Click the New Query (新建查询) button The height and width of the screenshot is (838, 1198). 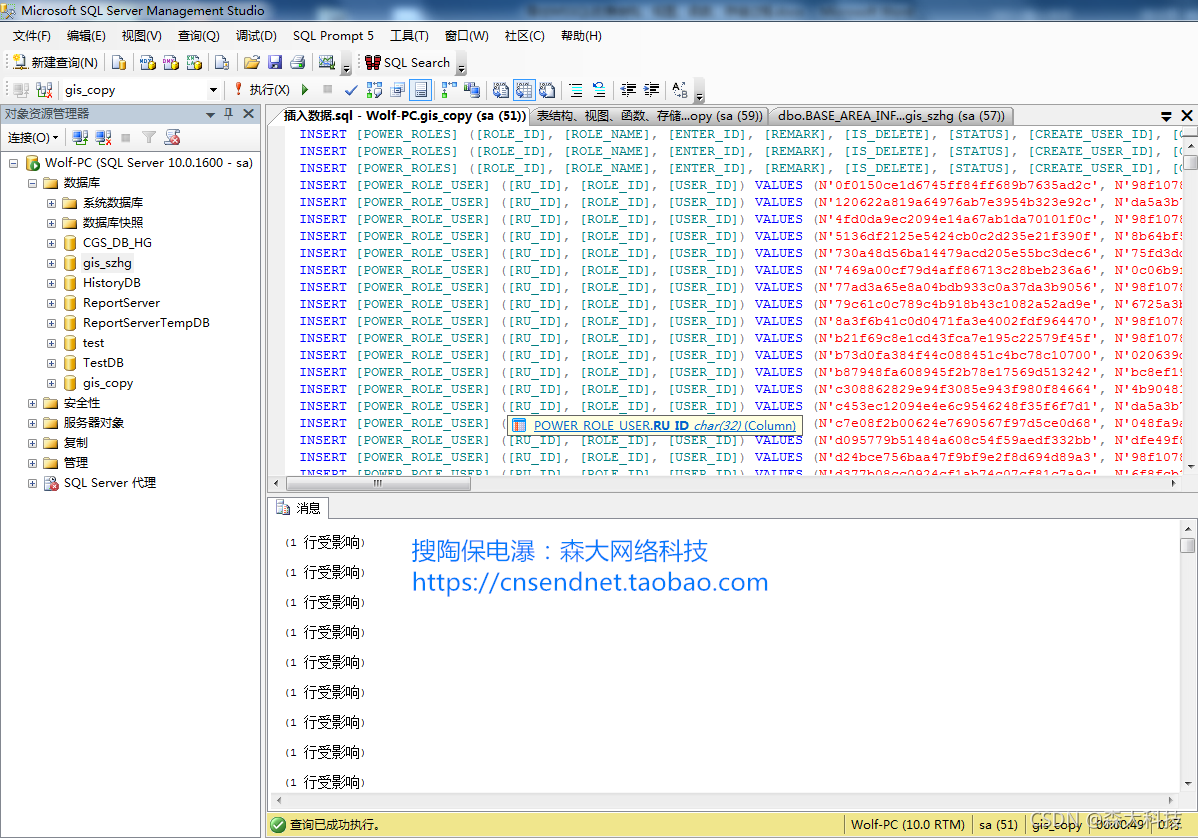[x=55, y=63]
